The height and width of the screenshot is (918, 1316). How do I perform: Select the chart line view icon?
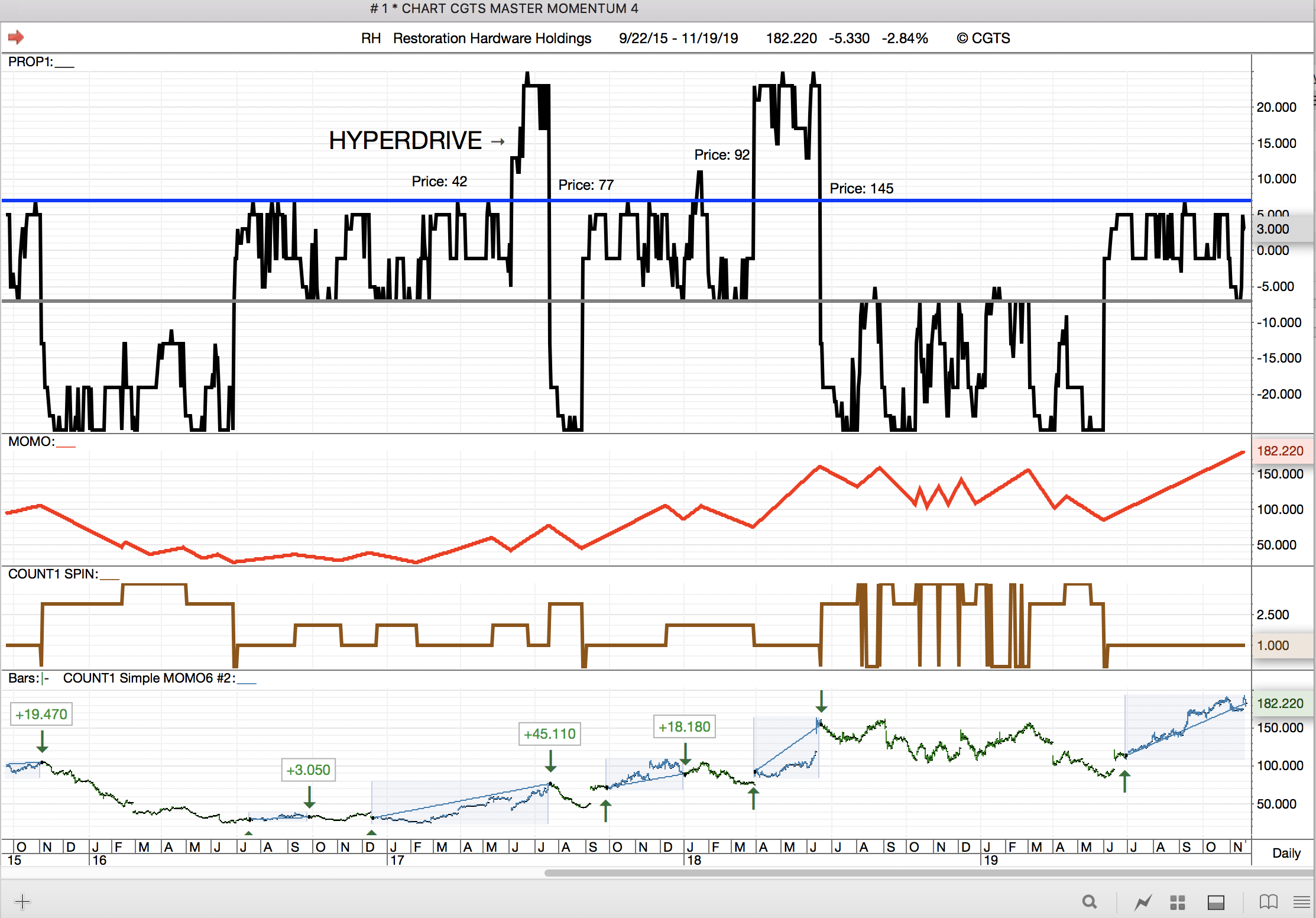click(1143, 901)
